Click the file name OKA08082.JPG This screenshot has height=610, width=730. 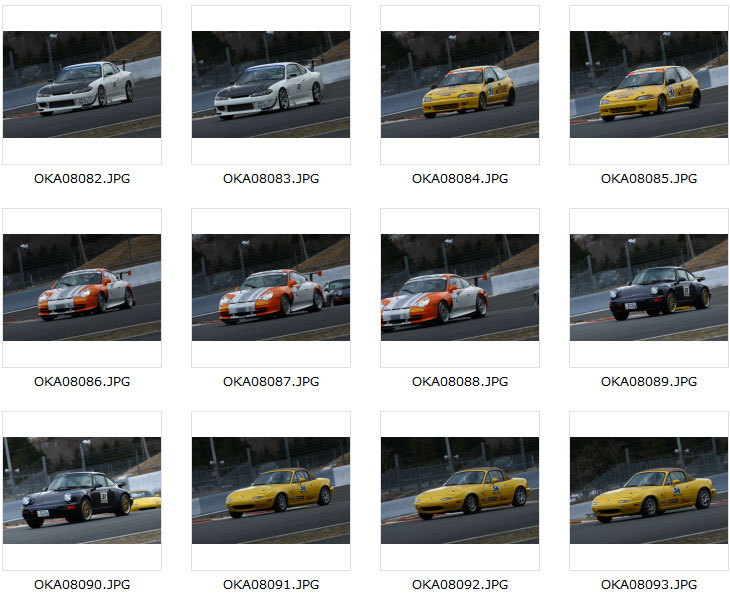[82, 179]
